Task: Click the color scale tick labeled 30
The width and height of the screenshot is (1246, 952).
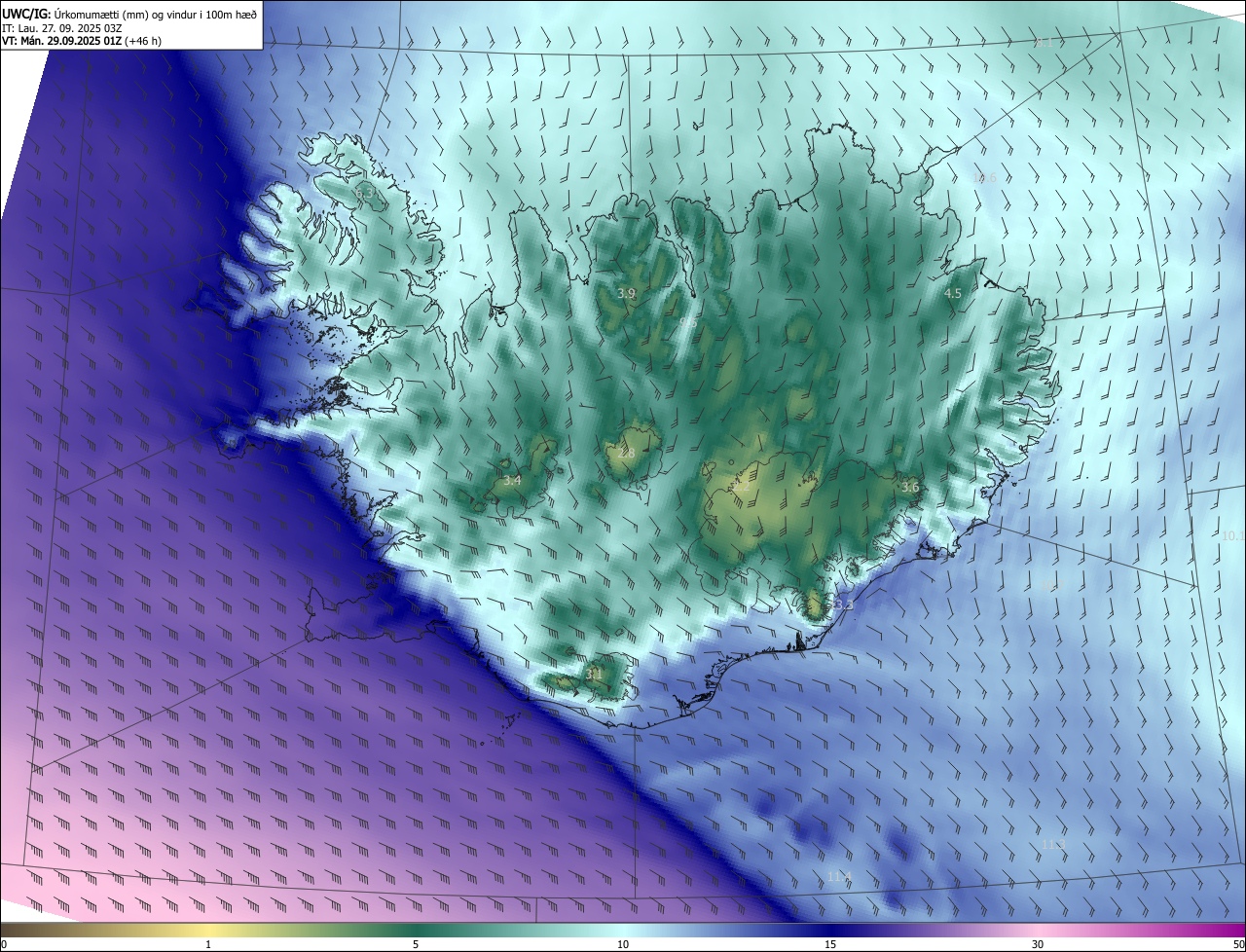Action: click(x=1038, y=944)
